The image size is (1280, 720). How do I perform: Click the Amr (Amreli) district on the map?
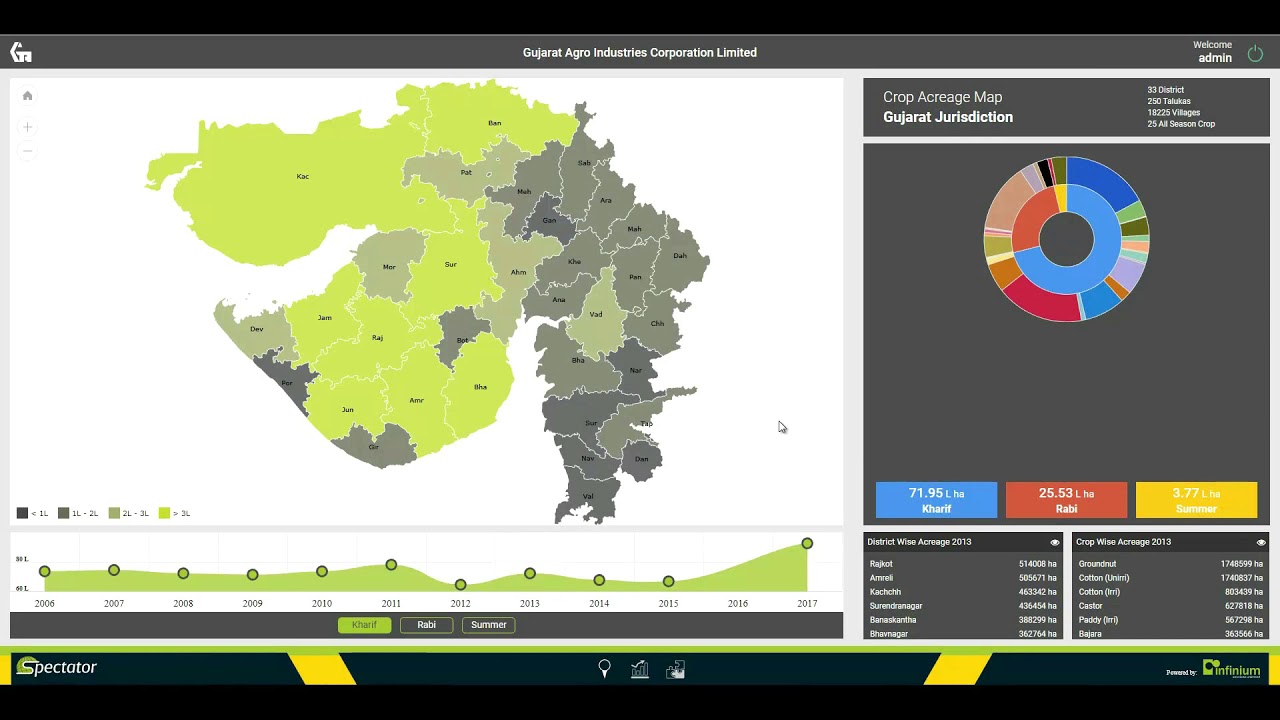416,401
